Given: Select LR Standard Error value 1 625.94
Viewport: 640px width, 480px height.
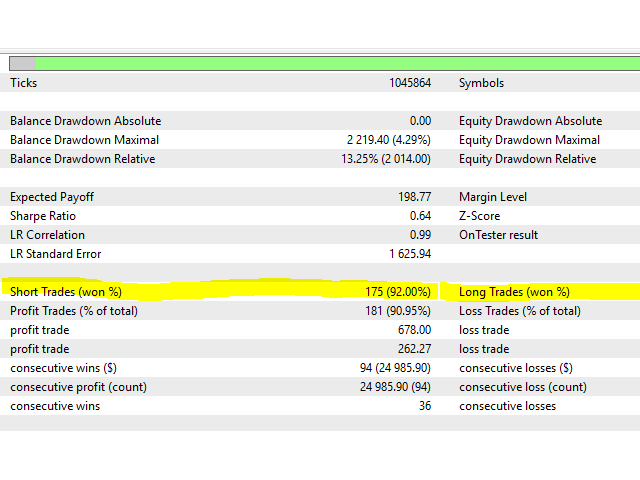Looking at the screenshot, I should coord(410,254).
